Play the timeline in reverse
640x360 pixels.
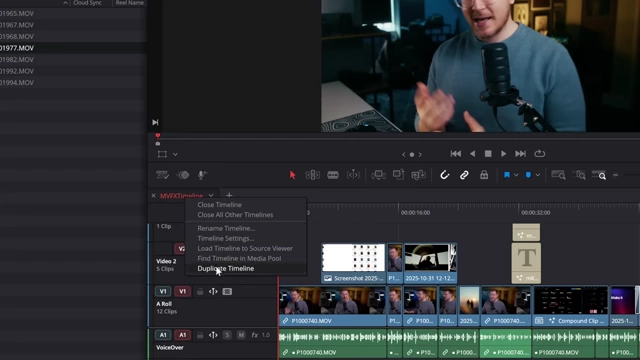coord(473,154)
